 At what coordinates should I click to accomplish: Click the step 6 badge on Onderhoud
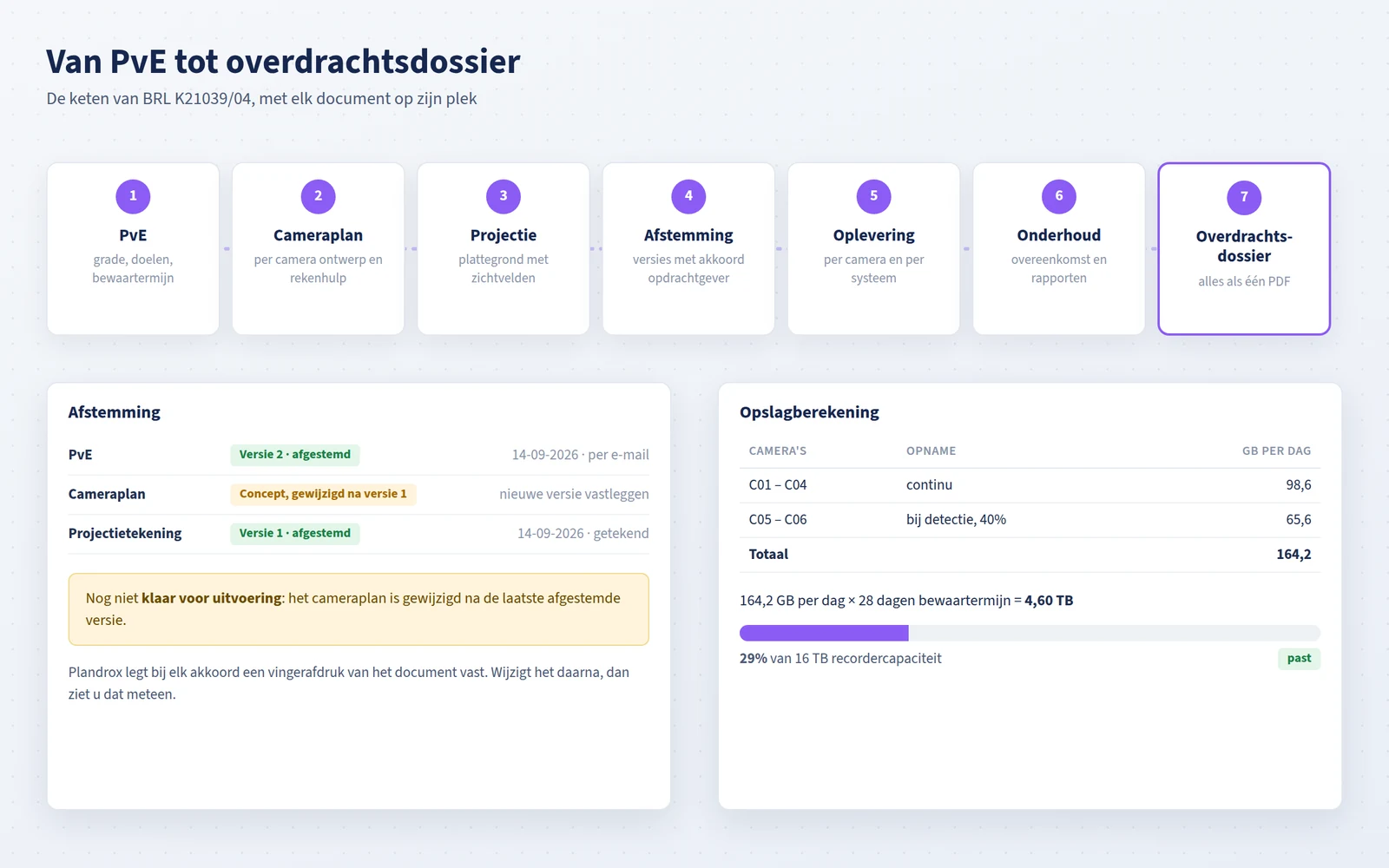pyautogui.click(x=1059, y=196)
